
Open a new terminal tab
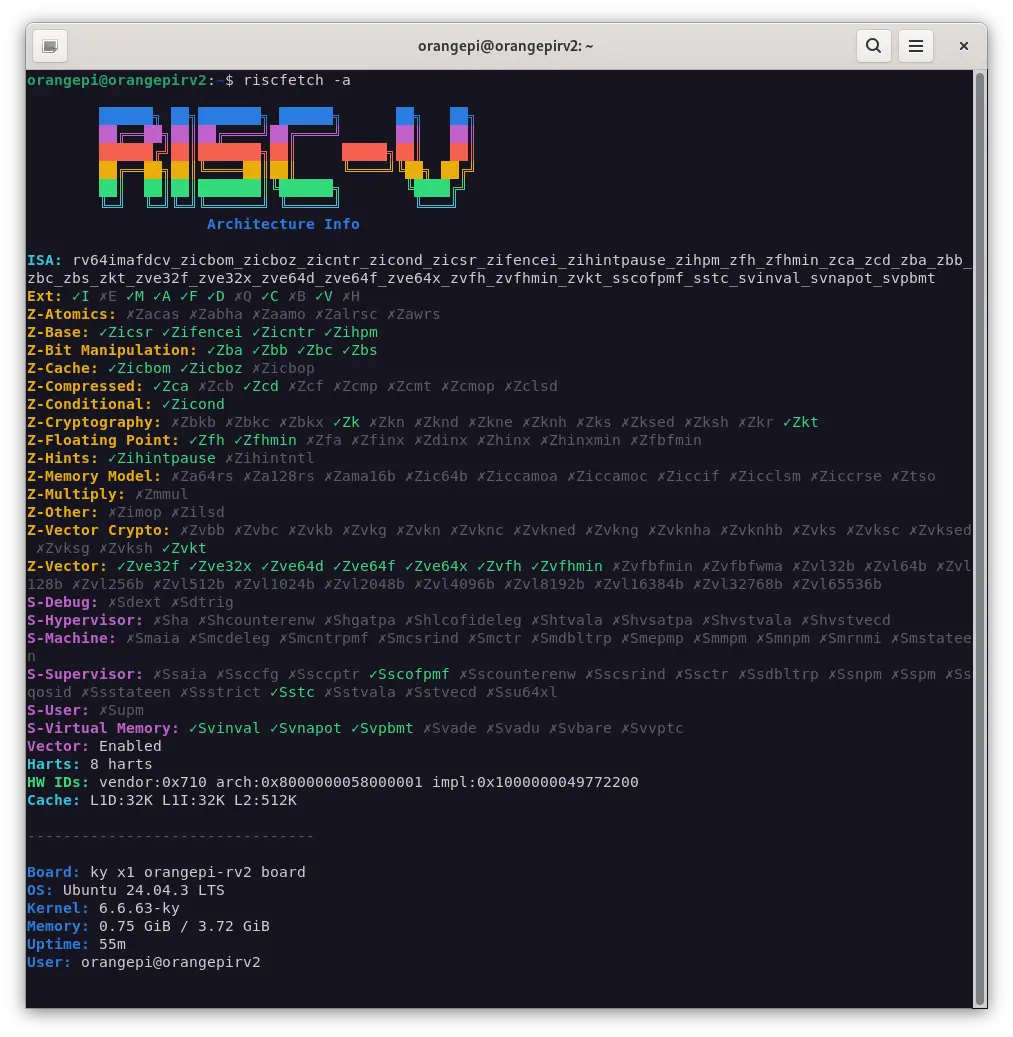pyautogui.click(x=50, y=46)
